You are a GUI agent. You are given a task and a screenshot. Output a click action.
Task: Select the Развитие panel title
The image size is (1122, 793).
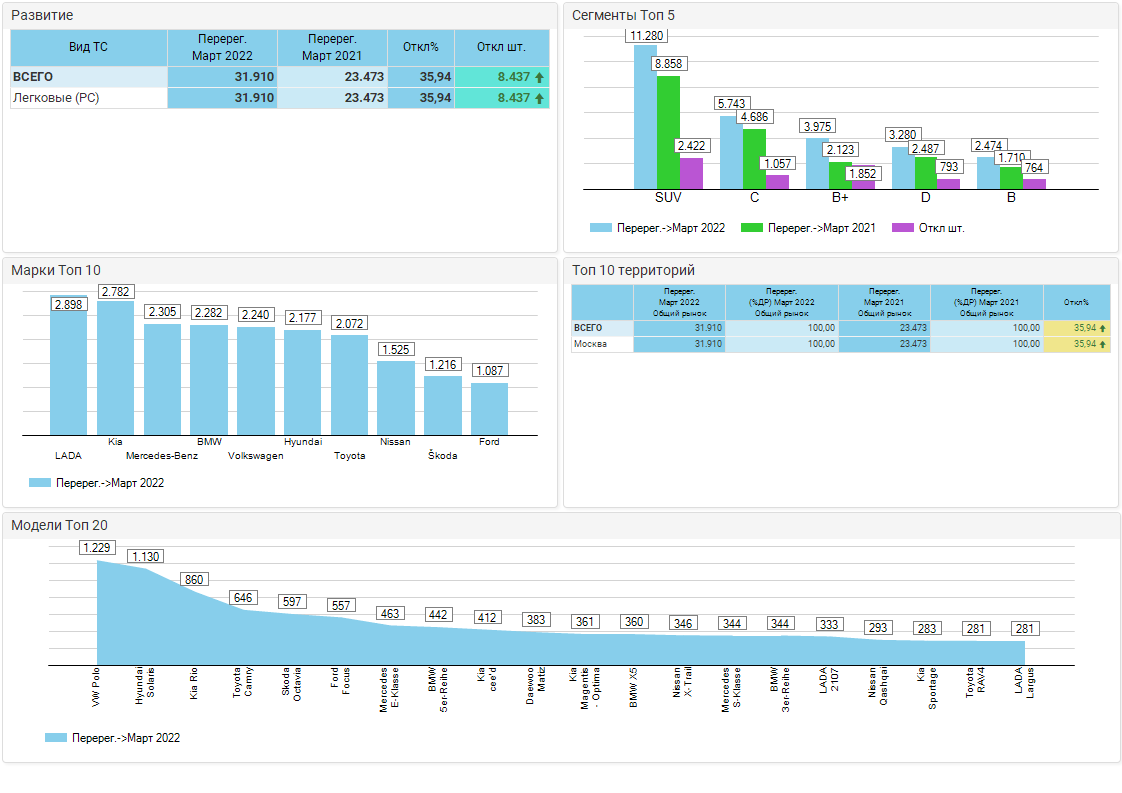click(42, 16)
